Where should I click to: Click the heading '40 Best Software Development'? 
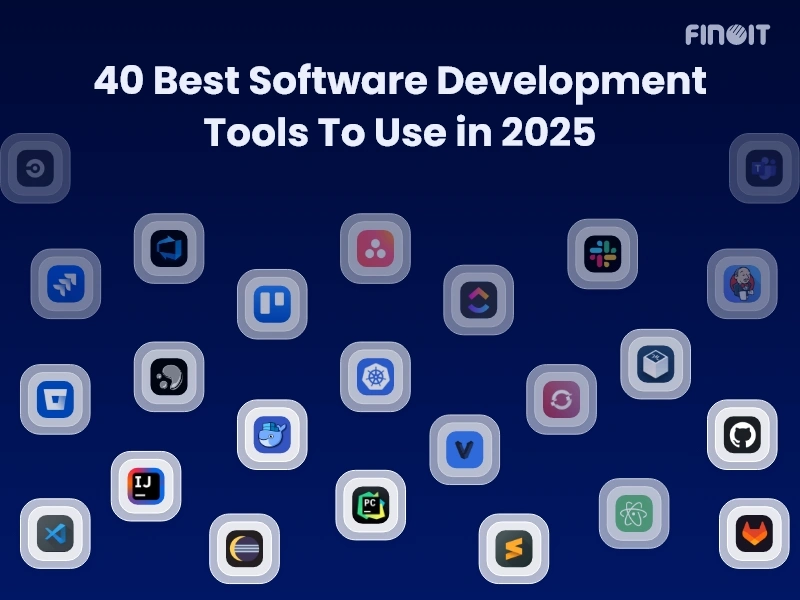coord(400,82)
